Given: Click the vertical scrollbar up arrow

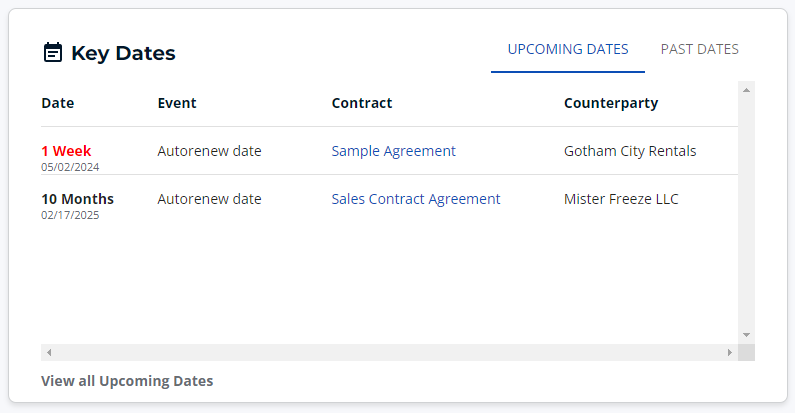Looking at the screenshot, I should pos(746,90).
